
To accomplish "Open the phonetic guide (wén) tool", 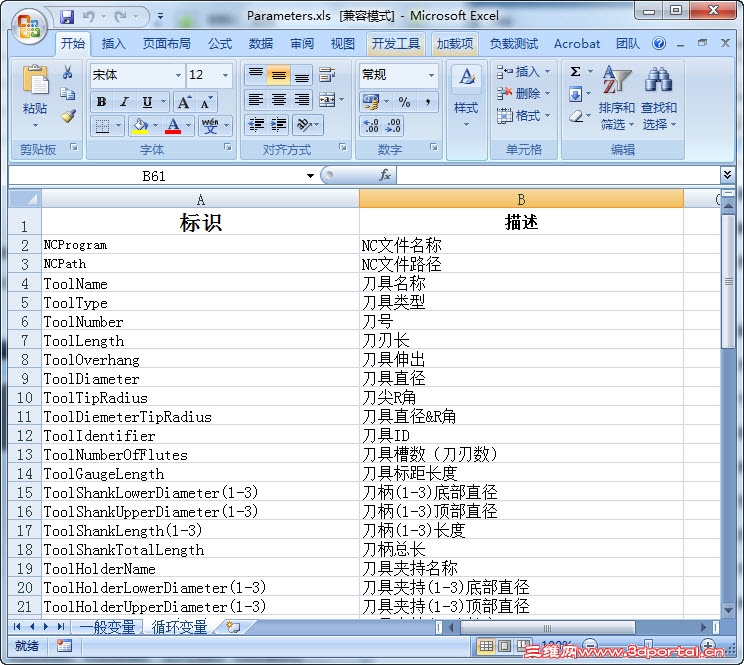I will tap(210, 126).
